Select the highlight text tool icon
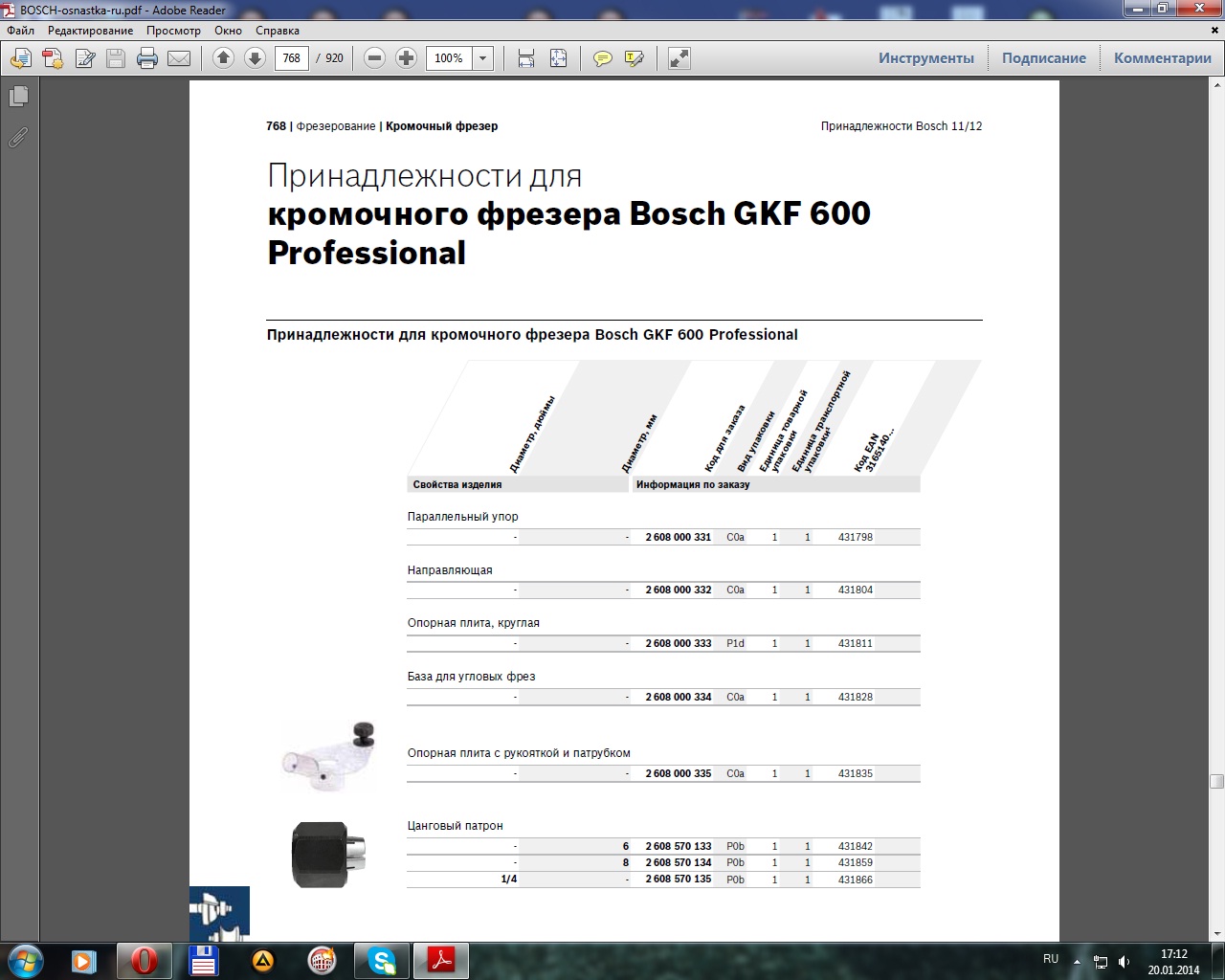 point(634,58)
